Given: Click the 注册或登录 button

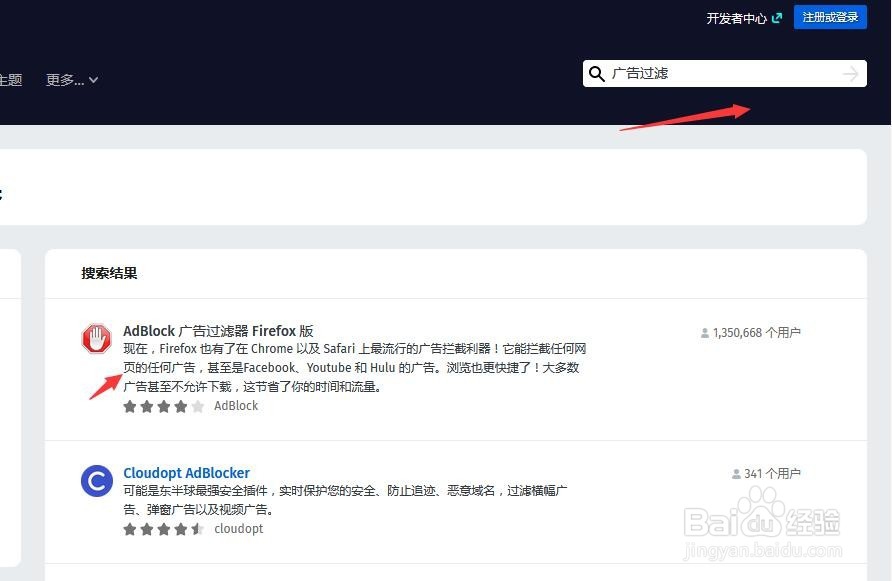Looking at the screenshot, I should click(x=830, y=17).
